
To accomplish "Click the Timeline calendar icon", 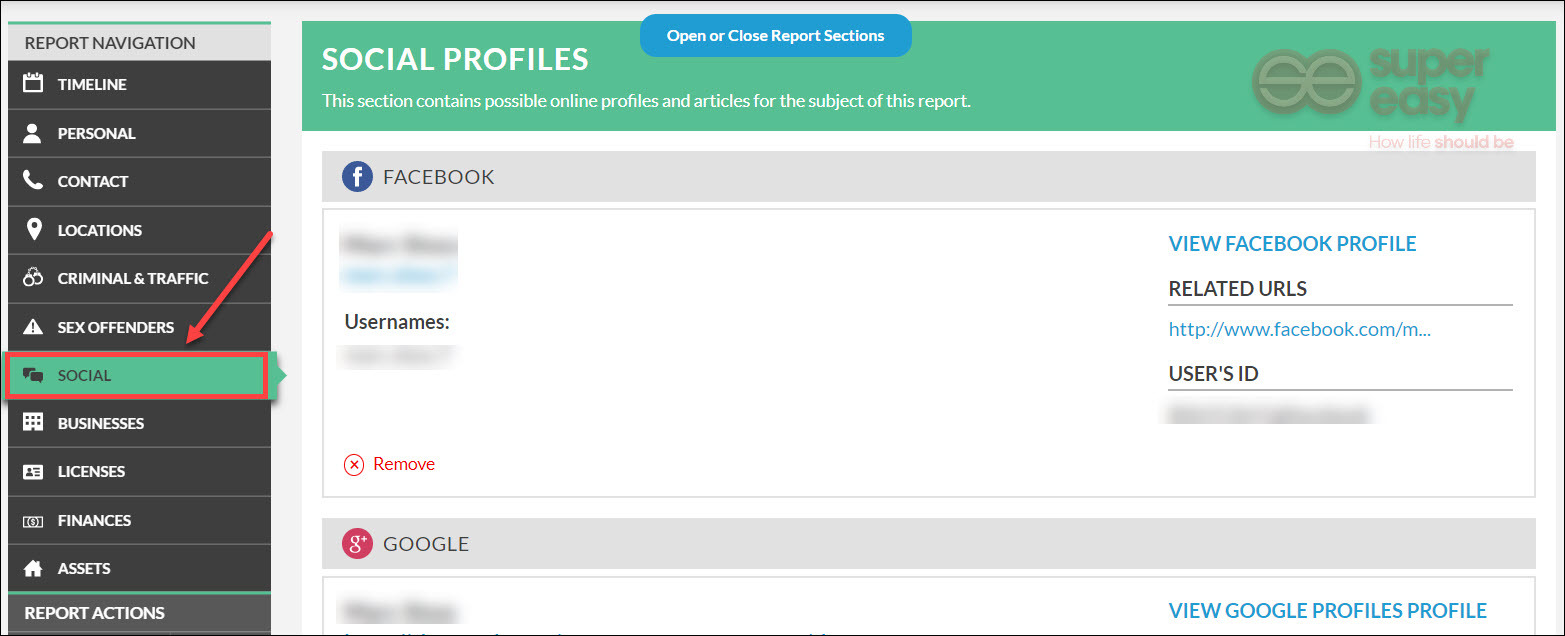I will 33,83.
